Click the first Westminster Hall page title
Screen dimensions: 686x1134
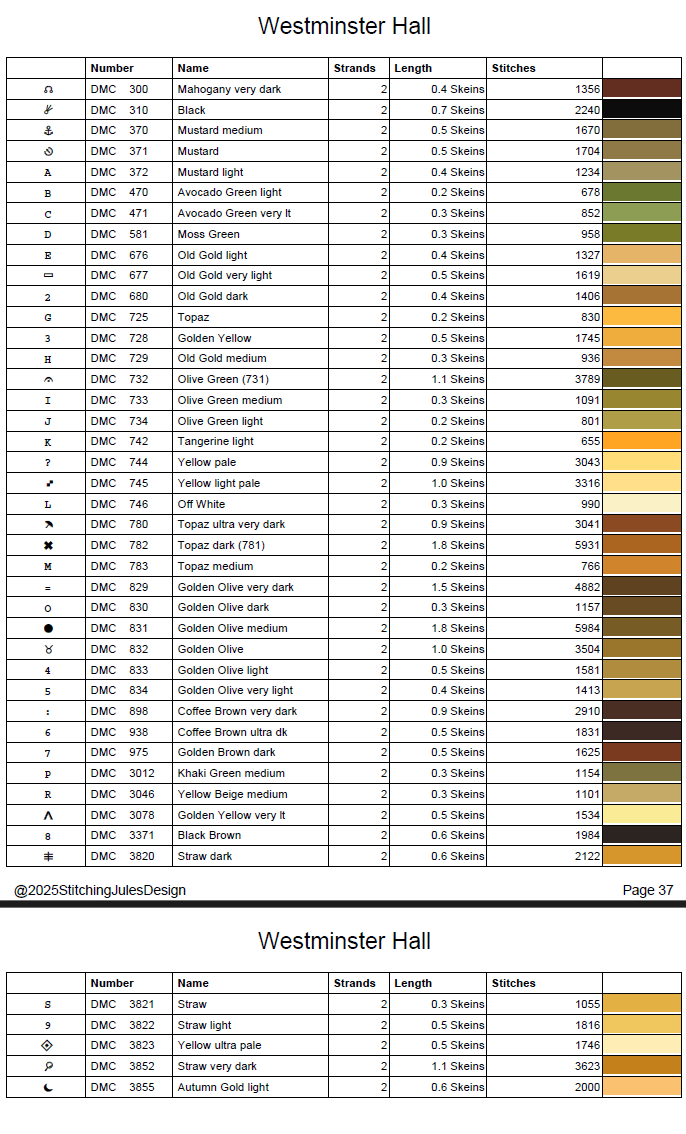tap(344, 26)
